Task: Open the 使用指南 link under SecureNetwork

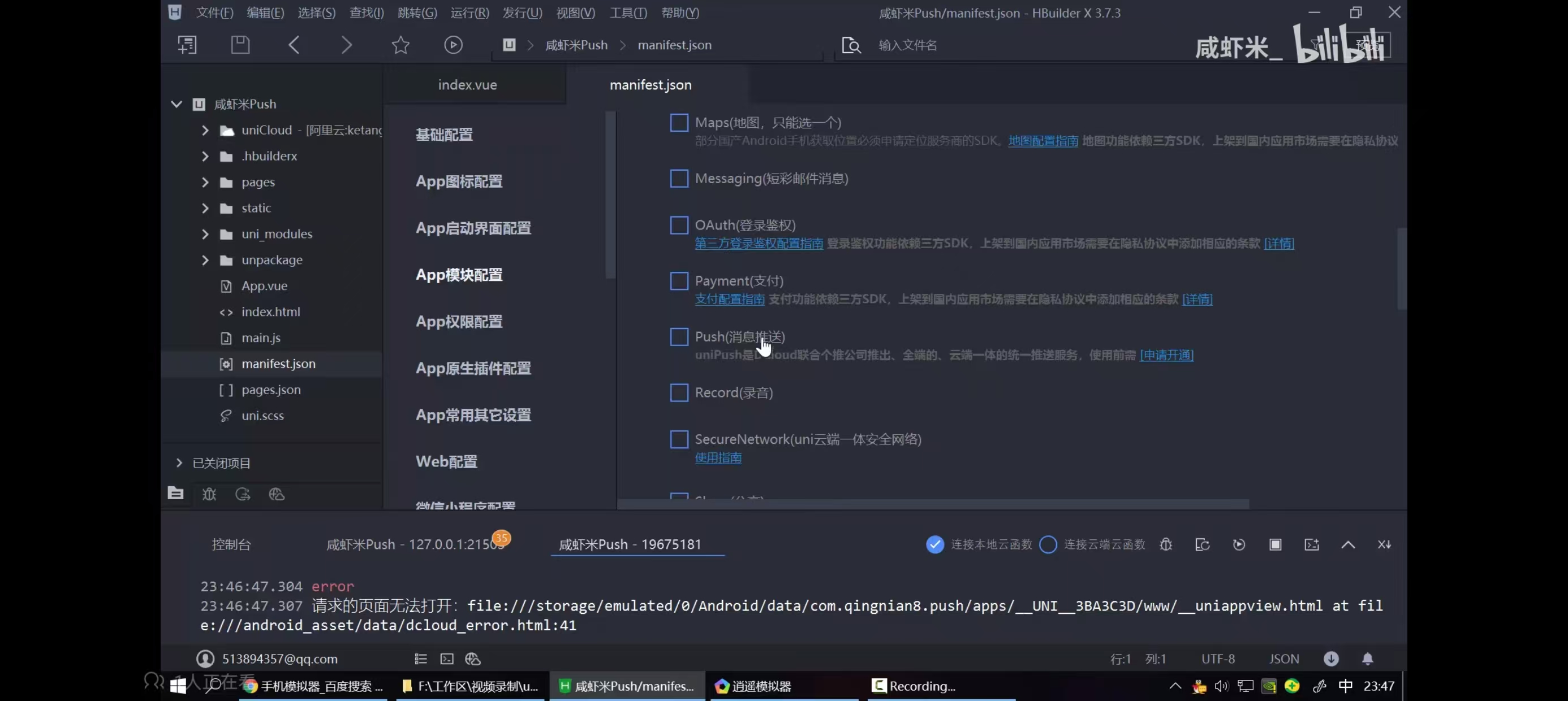Action: pos(718,458)
